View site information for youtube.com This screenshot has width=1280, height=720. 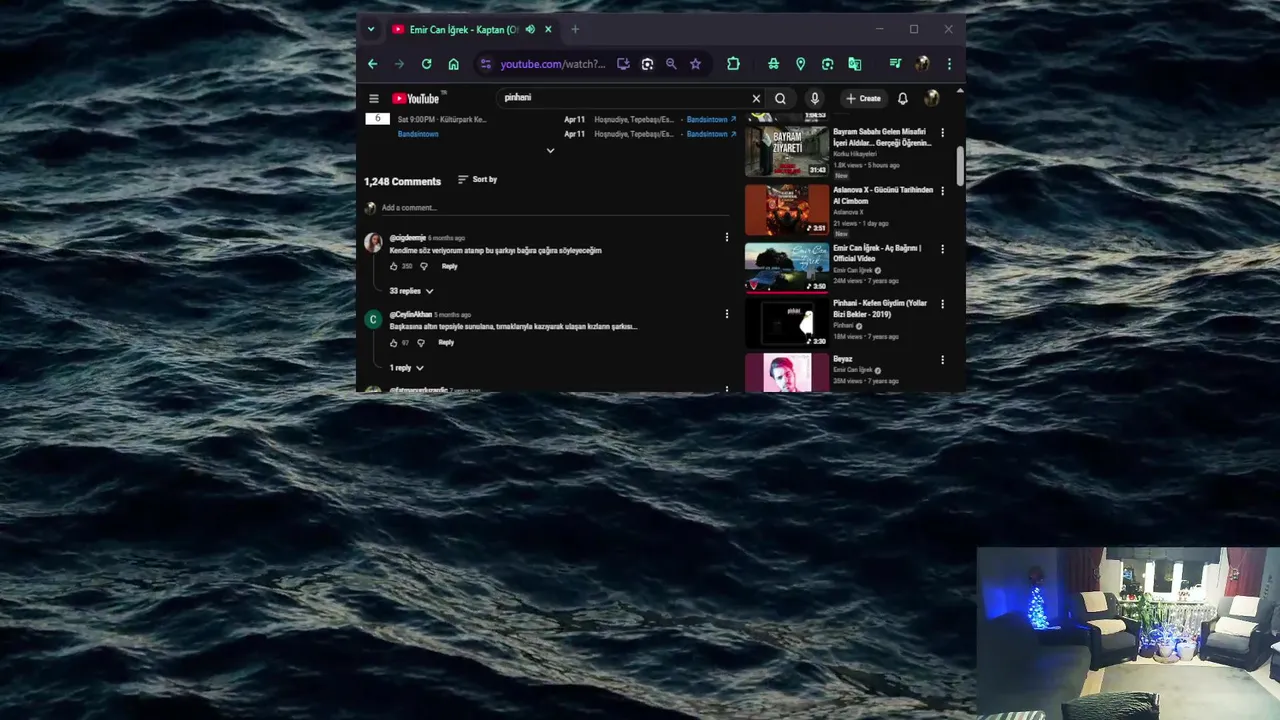[486, 64]
